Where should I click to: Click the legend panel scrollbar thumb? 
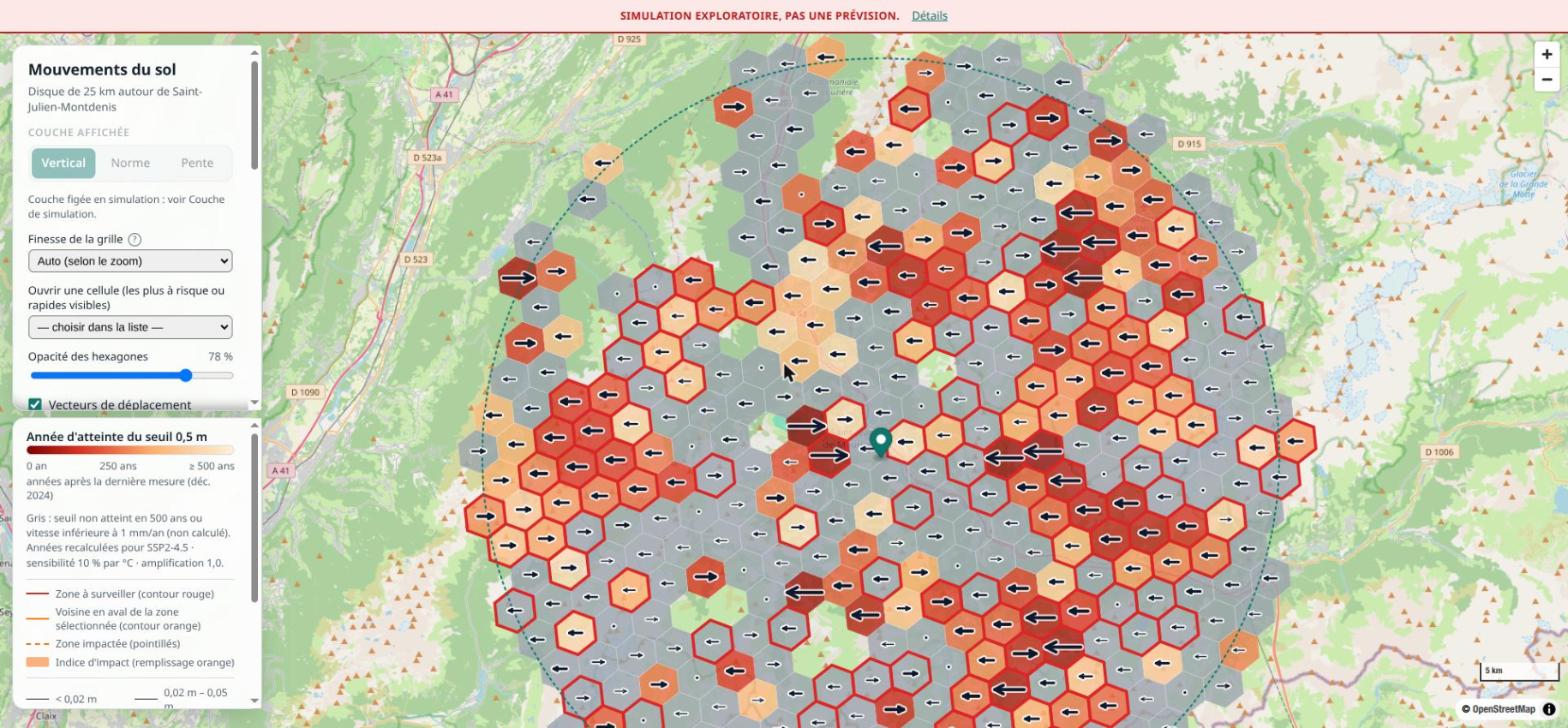tap(254, 518)
